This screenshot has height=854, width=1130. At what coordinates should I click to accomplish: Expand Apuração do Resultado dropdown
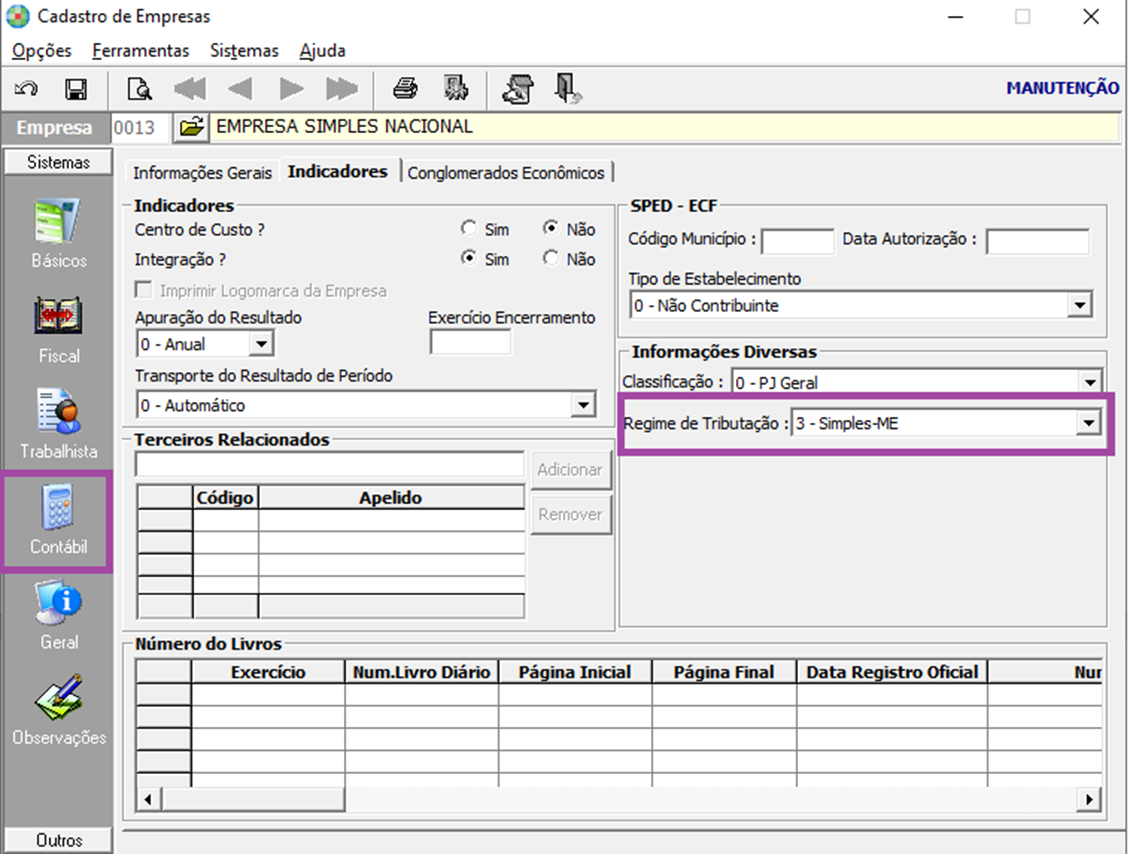tap(262, 344)
